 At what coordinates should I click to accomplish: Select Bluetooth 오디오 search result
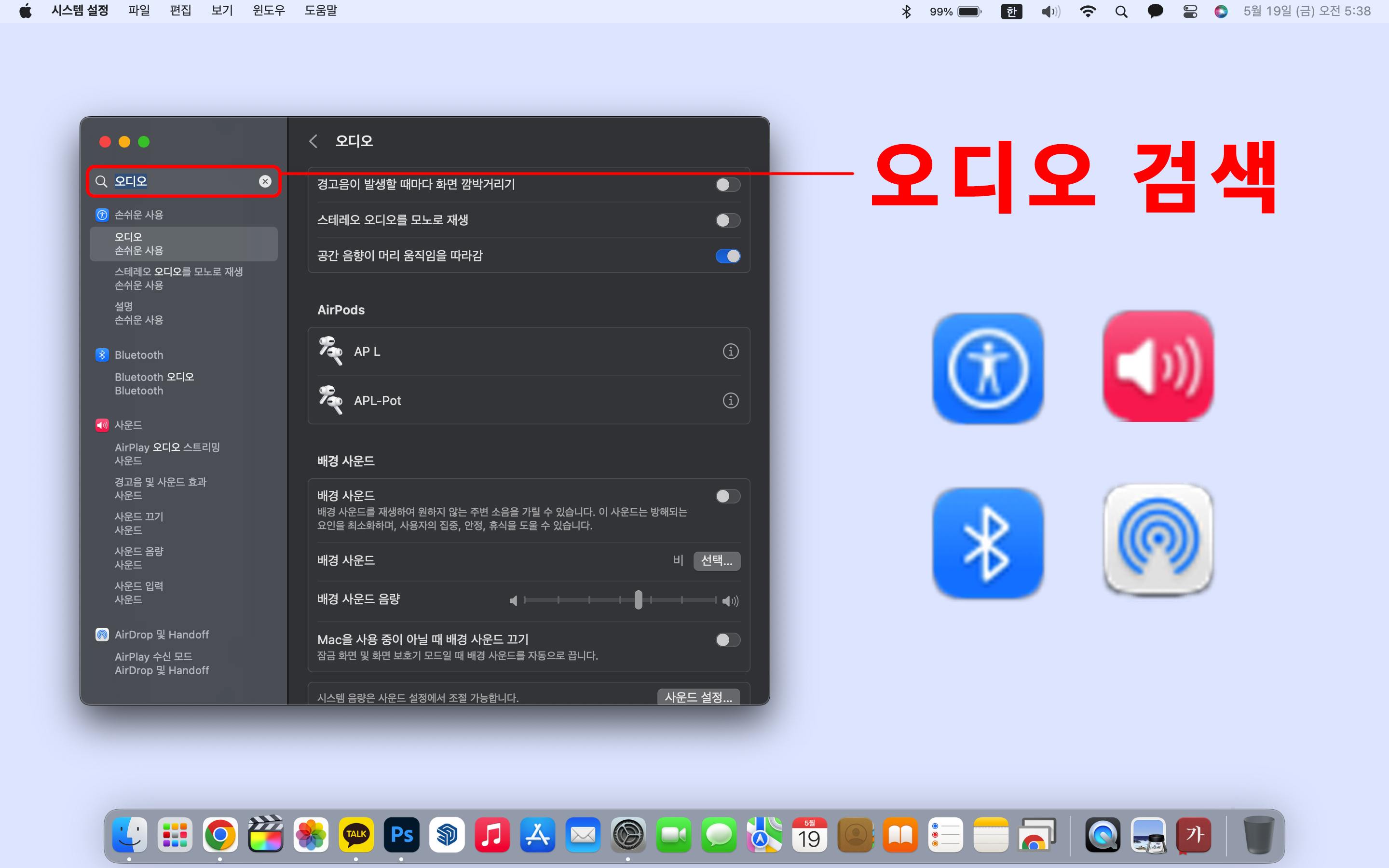click(154, 383)
